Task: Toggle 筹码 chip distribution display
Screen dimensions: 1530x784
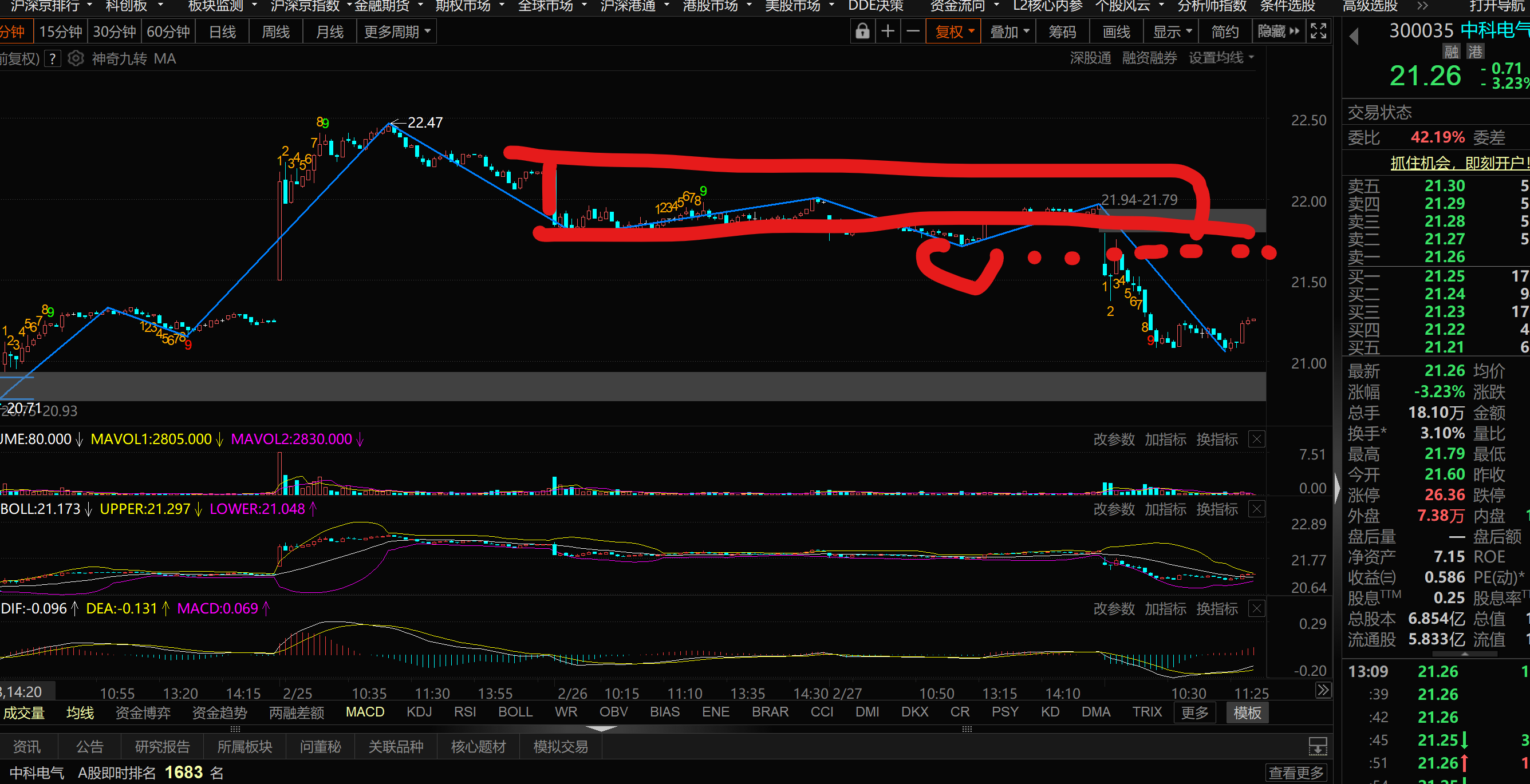Action: 1062,31
